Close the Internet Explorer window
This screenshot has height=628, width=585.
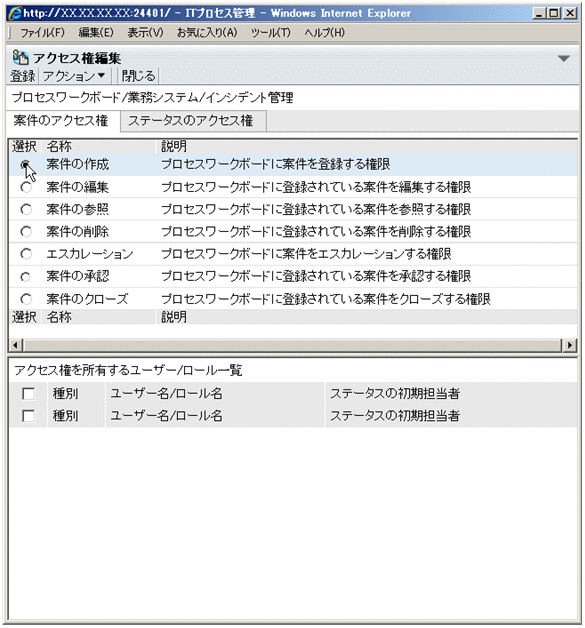569,13
